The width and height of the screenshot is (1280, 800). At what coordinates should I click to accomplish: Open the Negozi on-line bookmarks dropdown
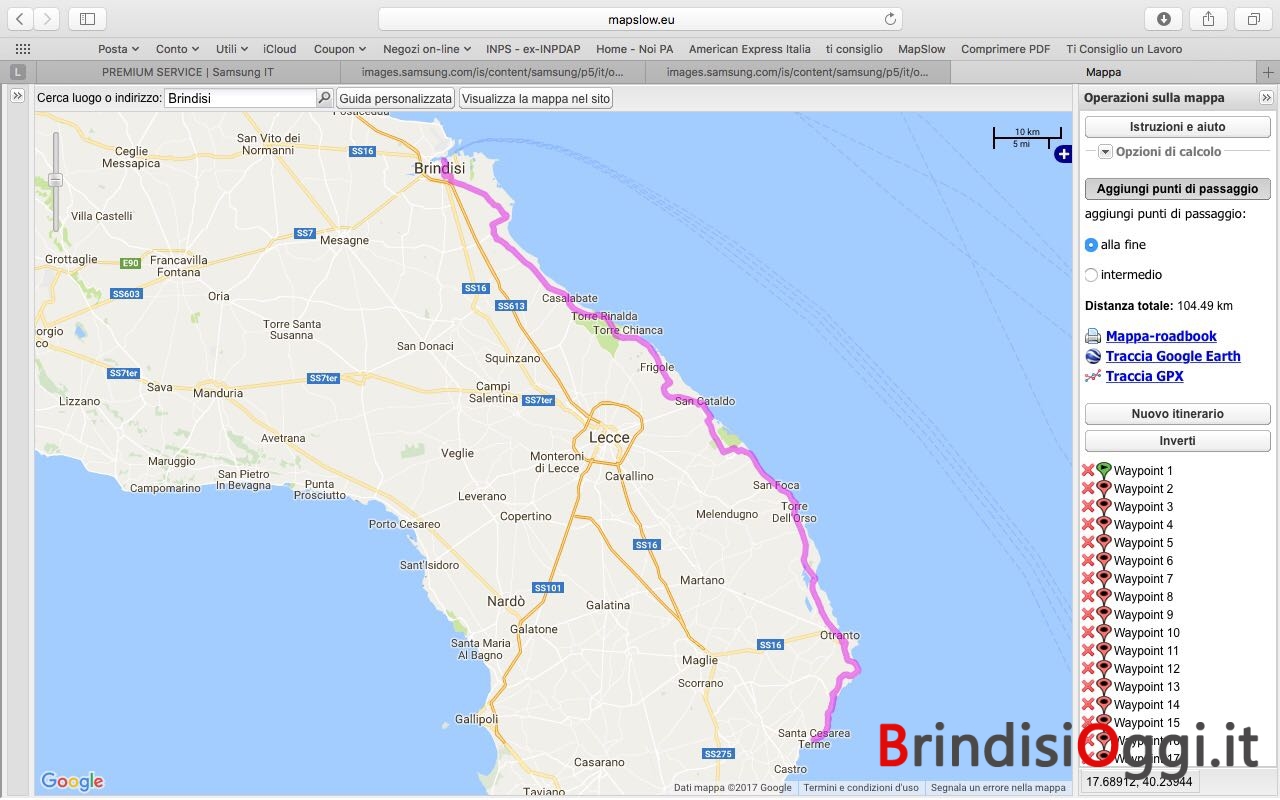(427, 49)
